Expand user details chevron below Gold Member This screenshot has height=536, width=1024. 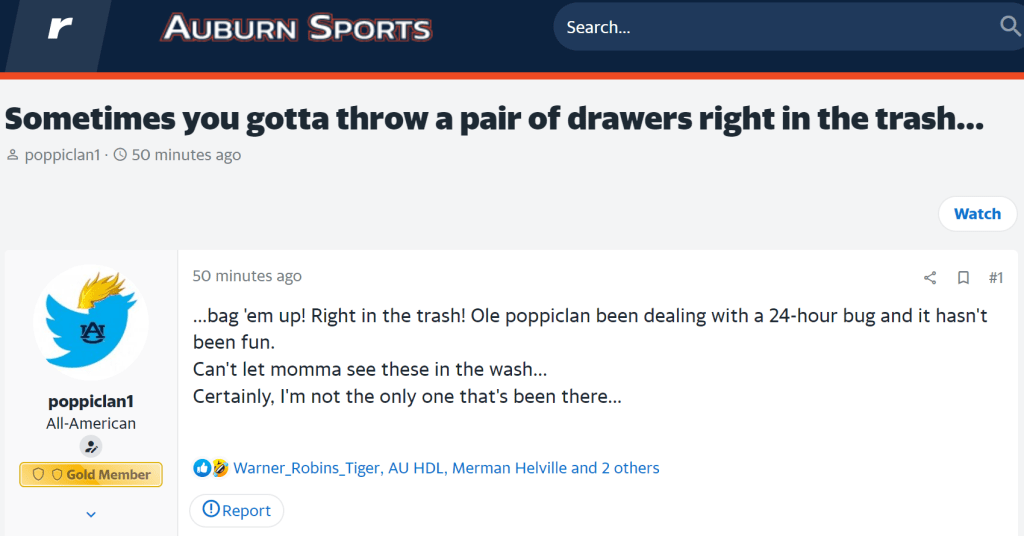91,514
